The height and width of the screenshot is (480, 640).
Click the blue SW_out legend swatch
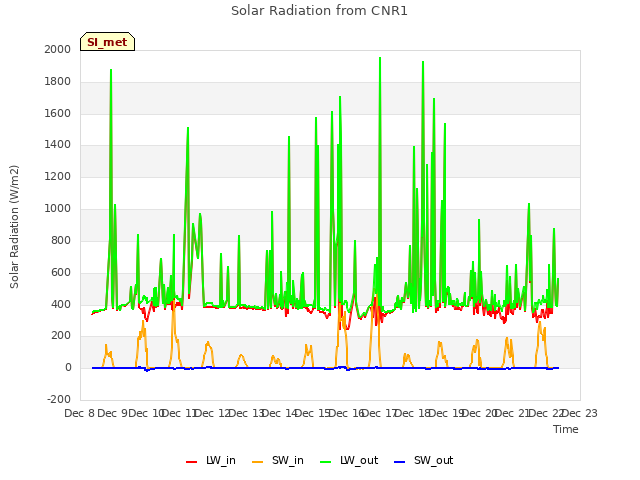coord(400,462)
